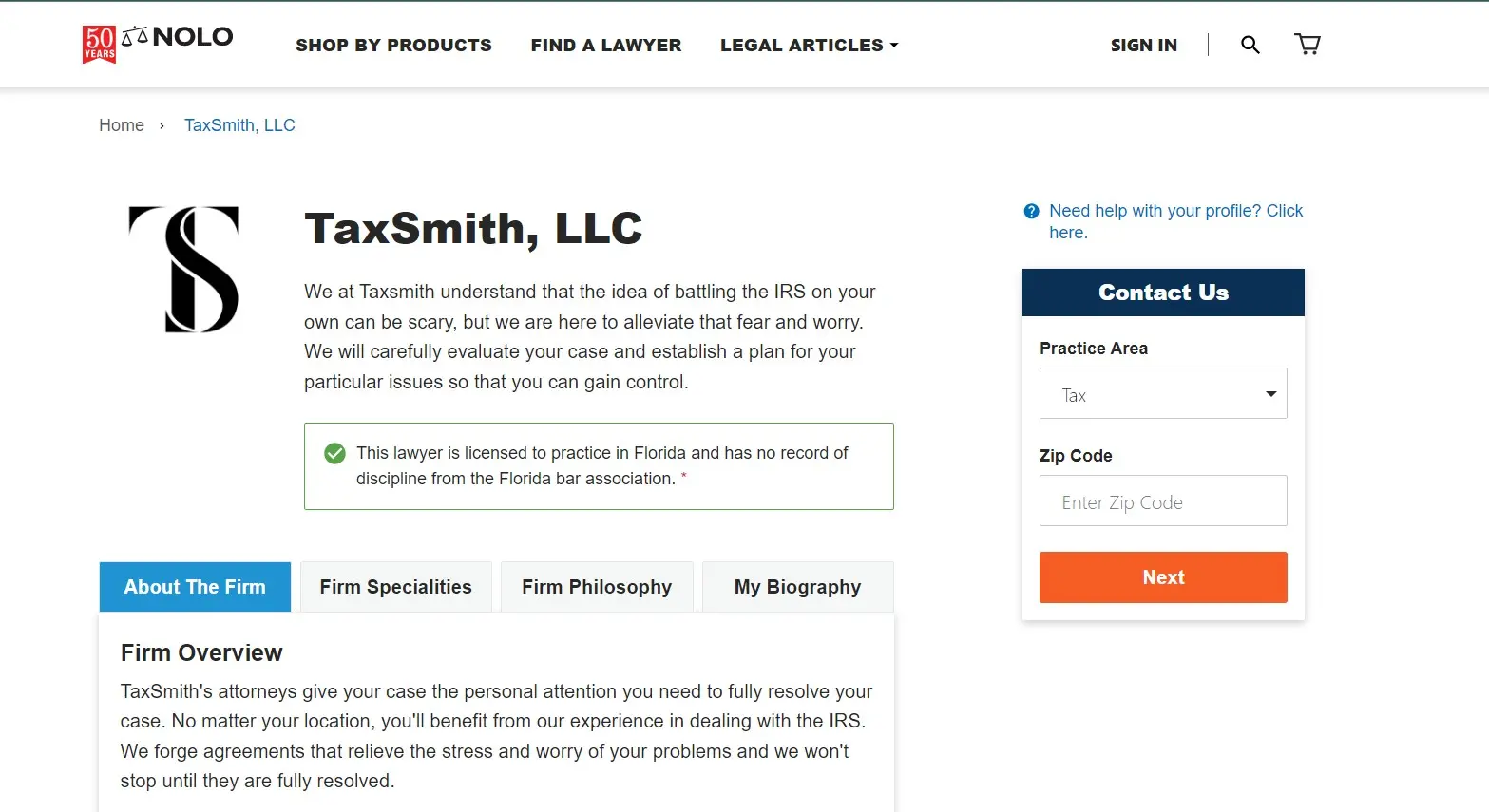Open the Practice Area dropdown
The image size is (1489, 812).
pyautogui.click(x=1163, y=394)
